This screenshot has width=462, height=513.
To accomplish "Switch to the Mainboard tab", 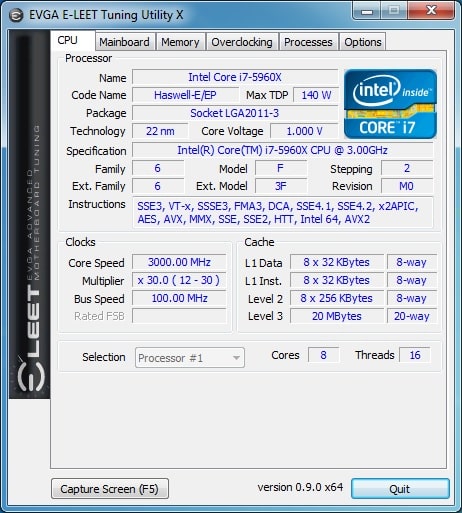I will [124, 42].
